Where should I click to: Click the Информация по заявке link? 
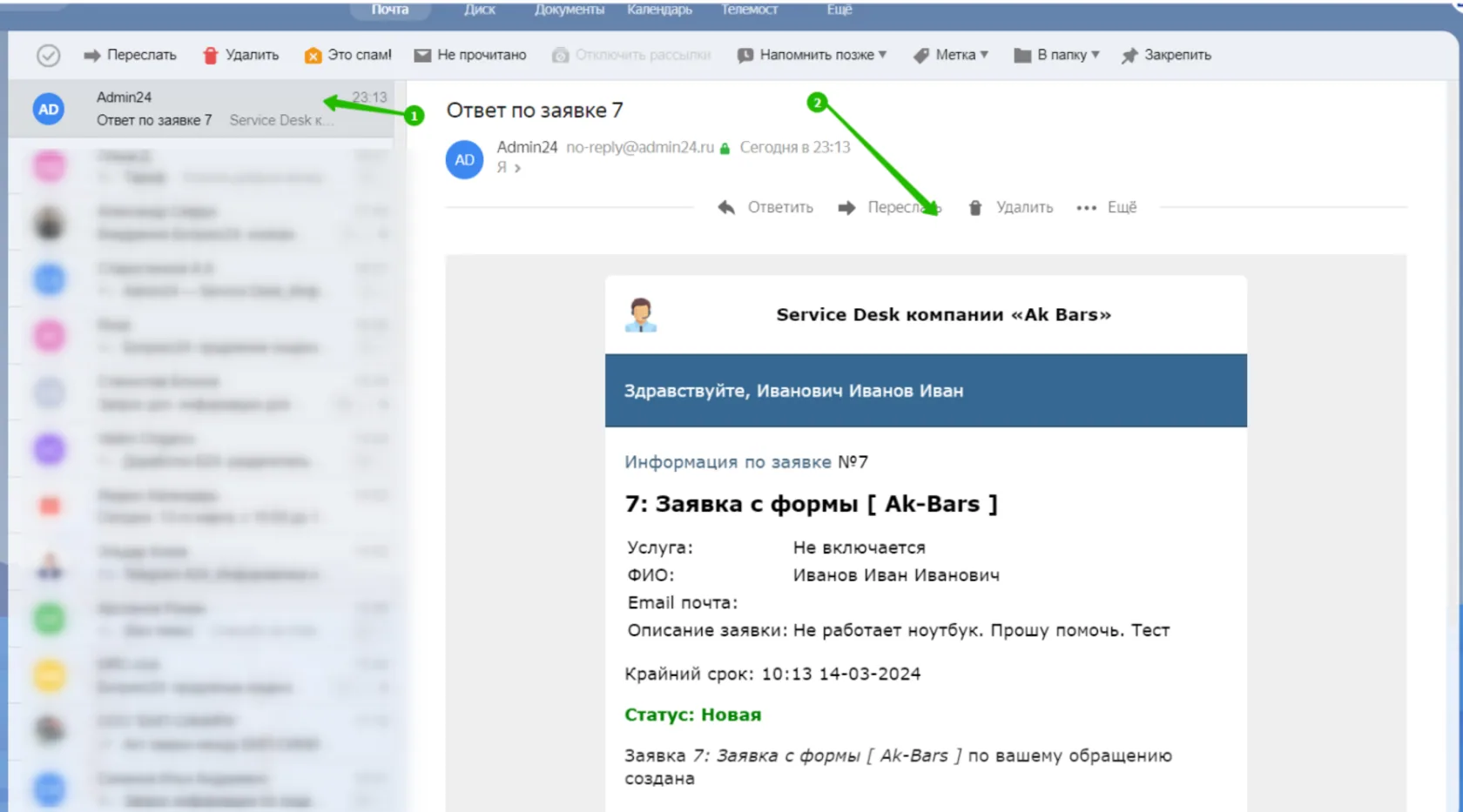pyautogui.click(x=727, y=462)
